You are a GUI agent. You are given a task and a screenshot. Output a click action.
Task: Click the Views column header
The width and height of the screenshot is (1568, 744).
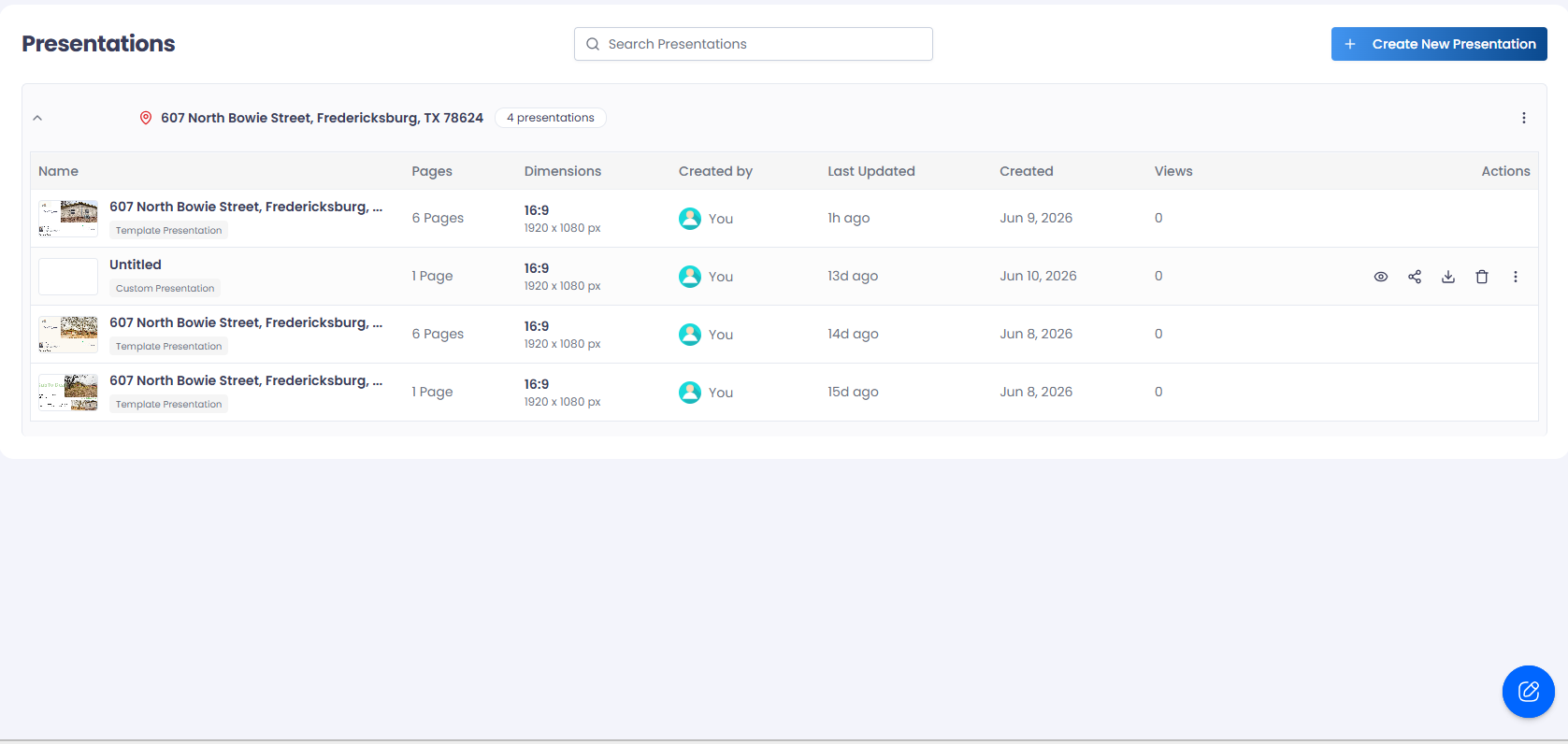point(1173,171)
